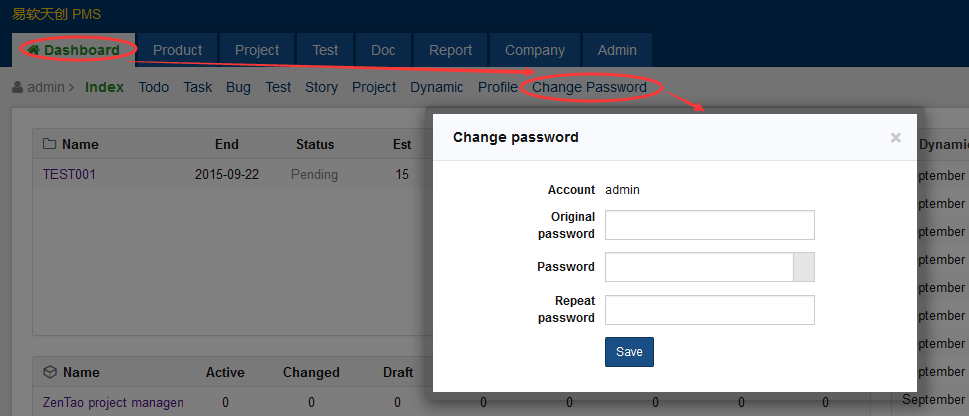Open ZenTao project management product link

pyautogui.click(x=113, y=402)
